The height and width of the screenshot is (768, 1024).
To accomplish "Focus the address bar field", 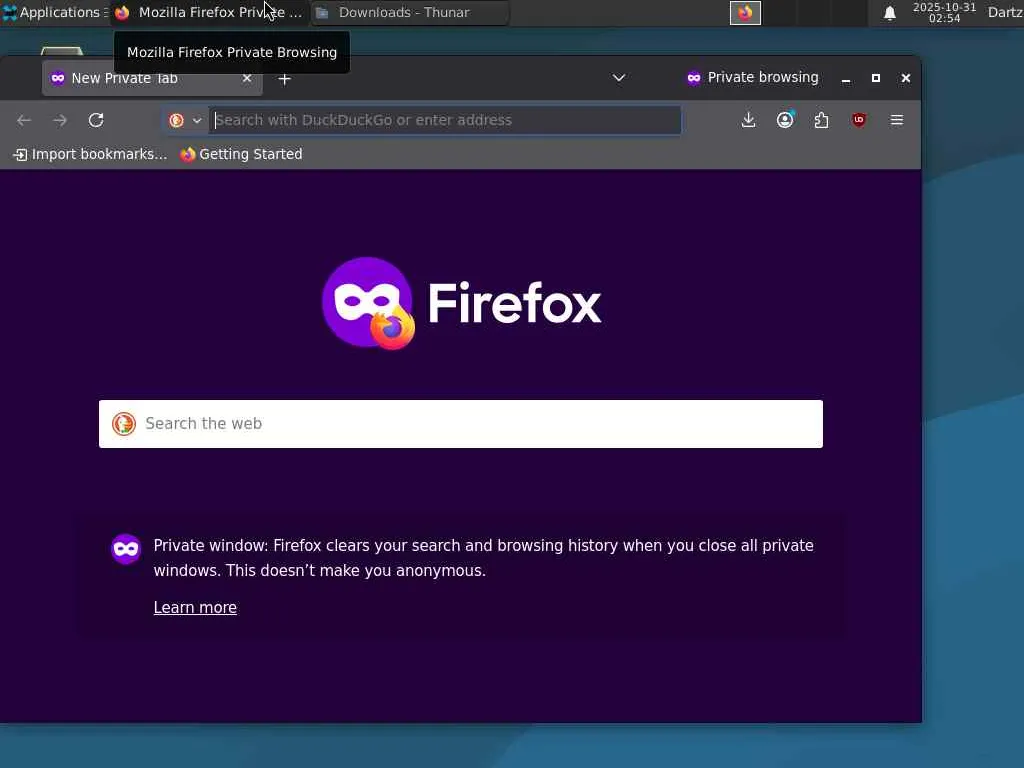I will [445, 120].
